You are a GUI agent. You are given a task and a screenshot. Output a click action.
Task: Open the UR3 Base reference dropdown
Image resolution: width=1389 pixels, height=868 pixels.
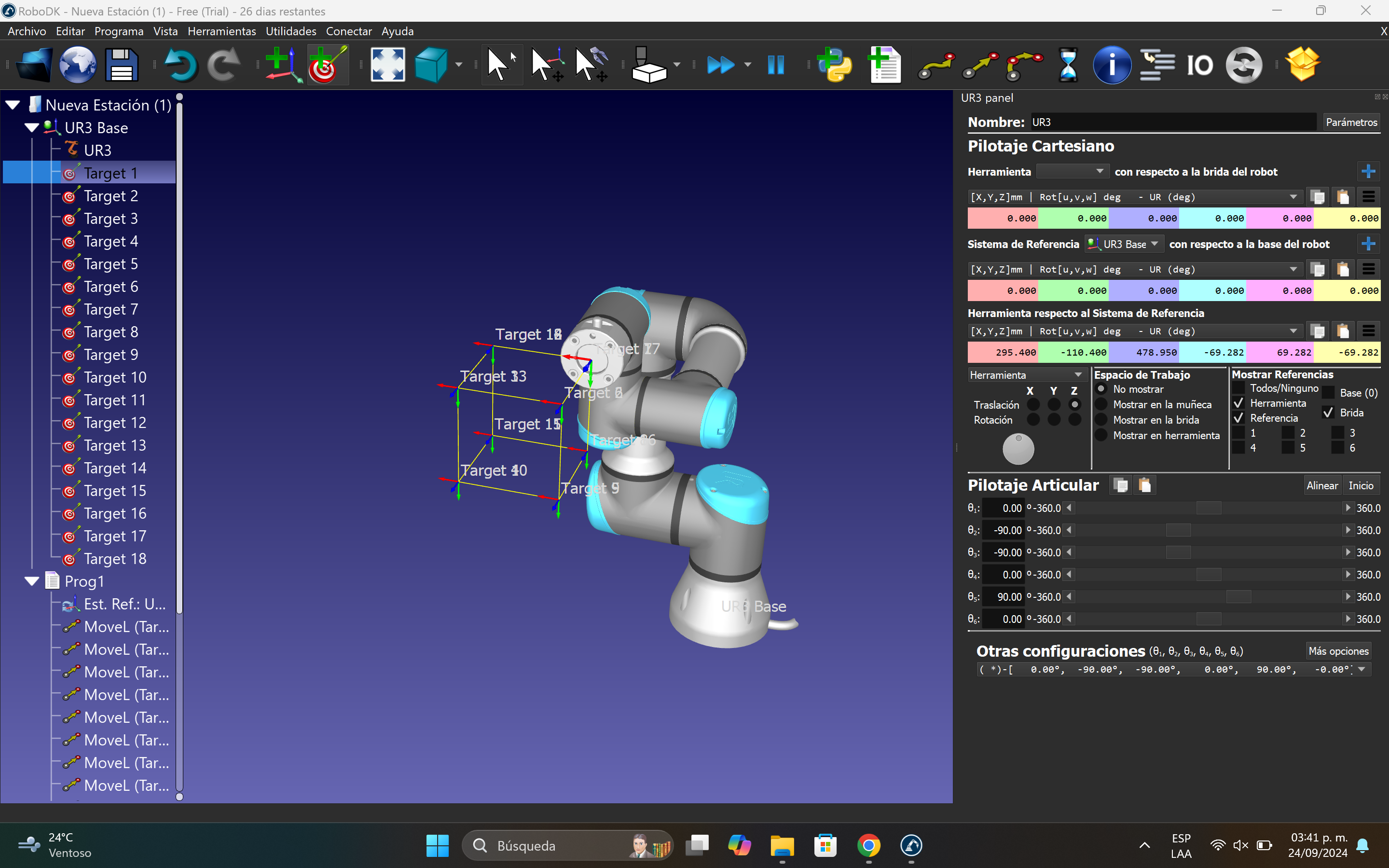(1125, 244)
